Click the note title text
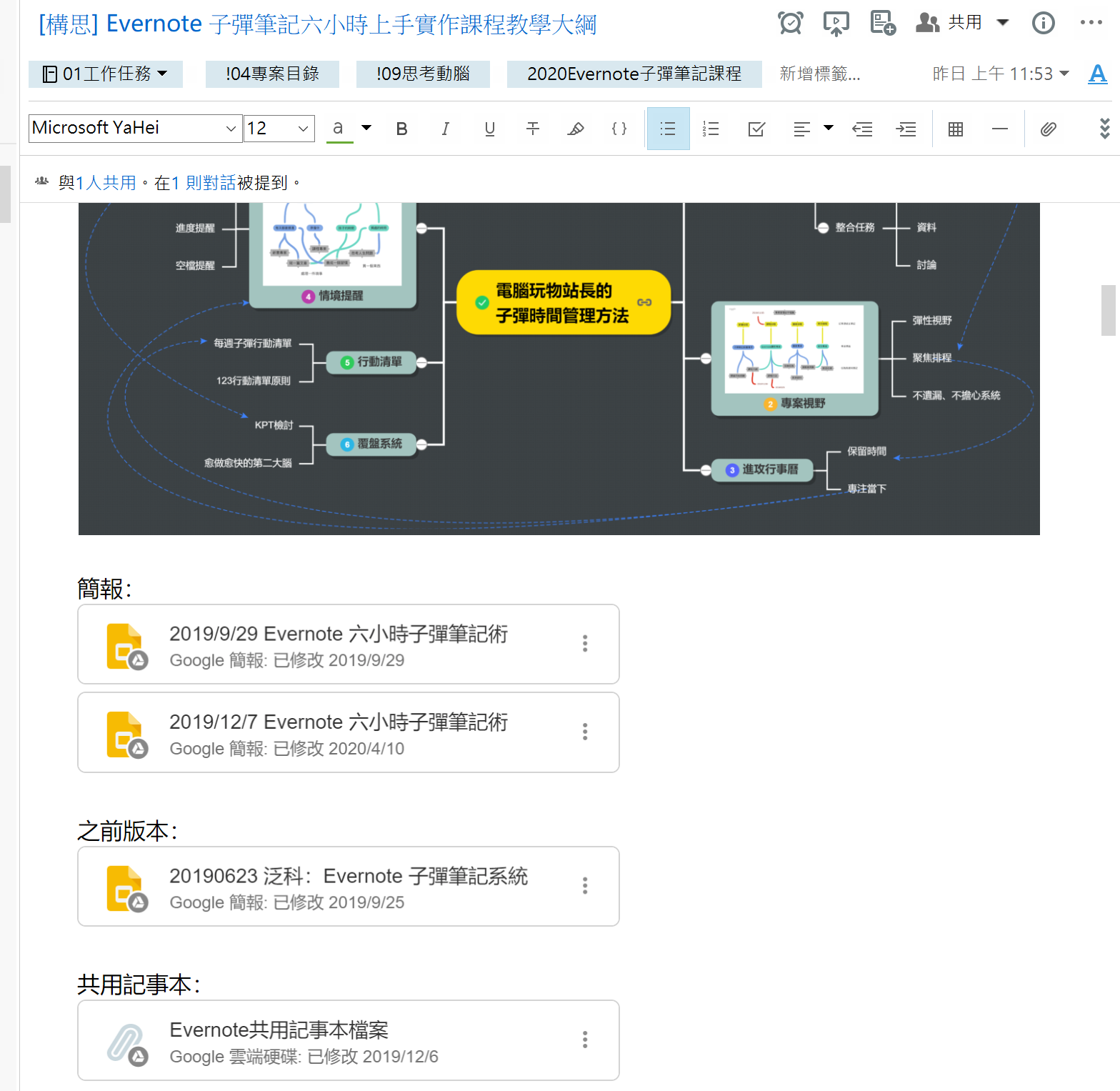 coord(317,24)
